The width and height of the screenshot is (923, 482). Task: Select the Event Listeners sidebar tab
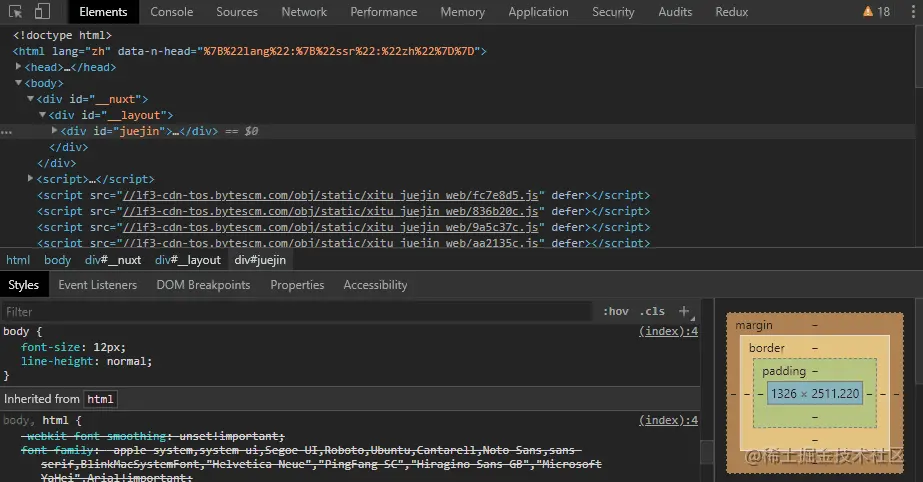click(98, 285)
